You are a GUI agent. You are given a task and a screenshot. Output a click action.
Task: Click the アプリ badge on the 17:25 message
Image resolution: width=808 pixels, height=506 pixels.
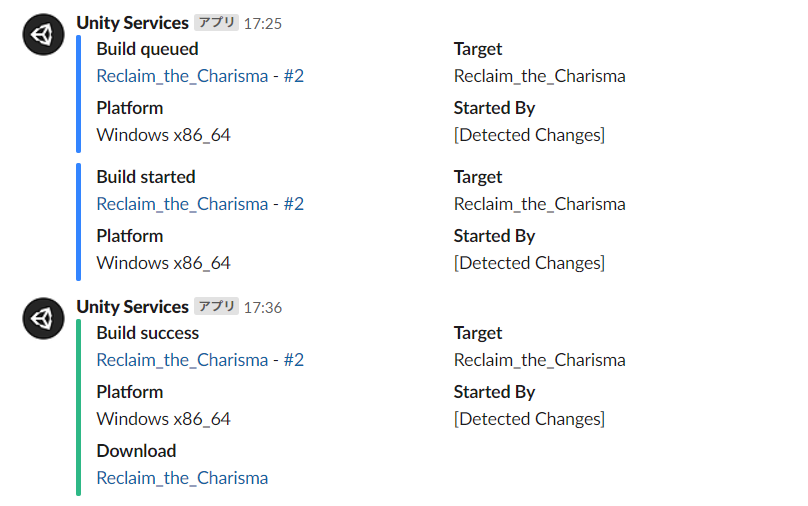216,23
